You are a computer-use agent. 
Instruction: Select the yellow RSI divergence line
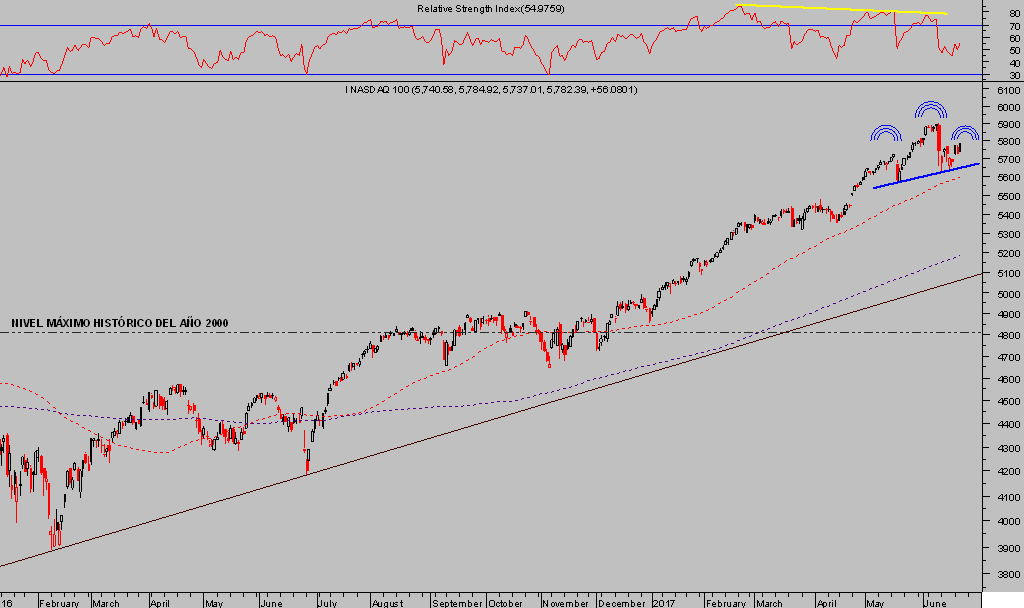(x=840, y=9)
